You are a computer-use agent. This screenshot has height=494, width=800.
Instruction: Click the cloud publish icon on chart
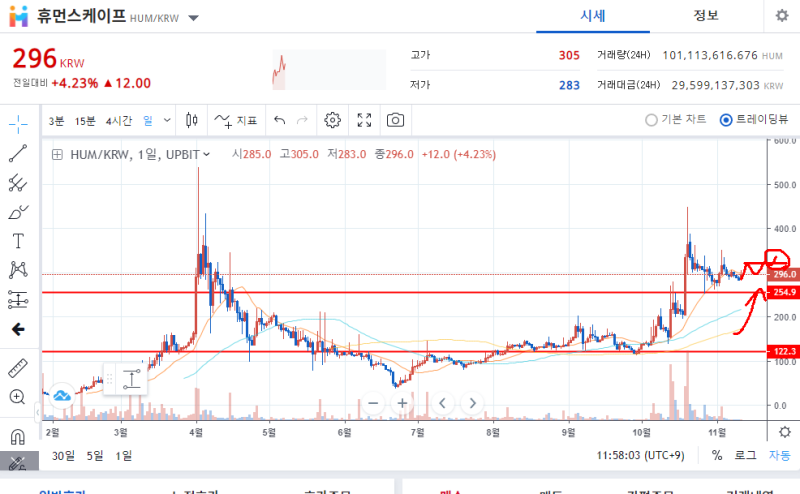(62, 395)
